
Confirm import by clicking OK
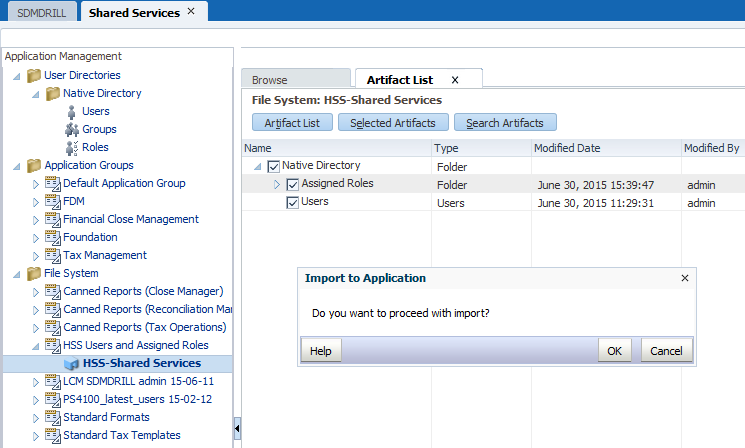(614, 351)
